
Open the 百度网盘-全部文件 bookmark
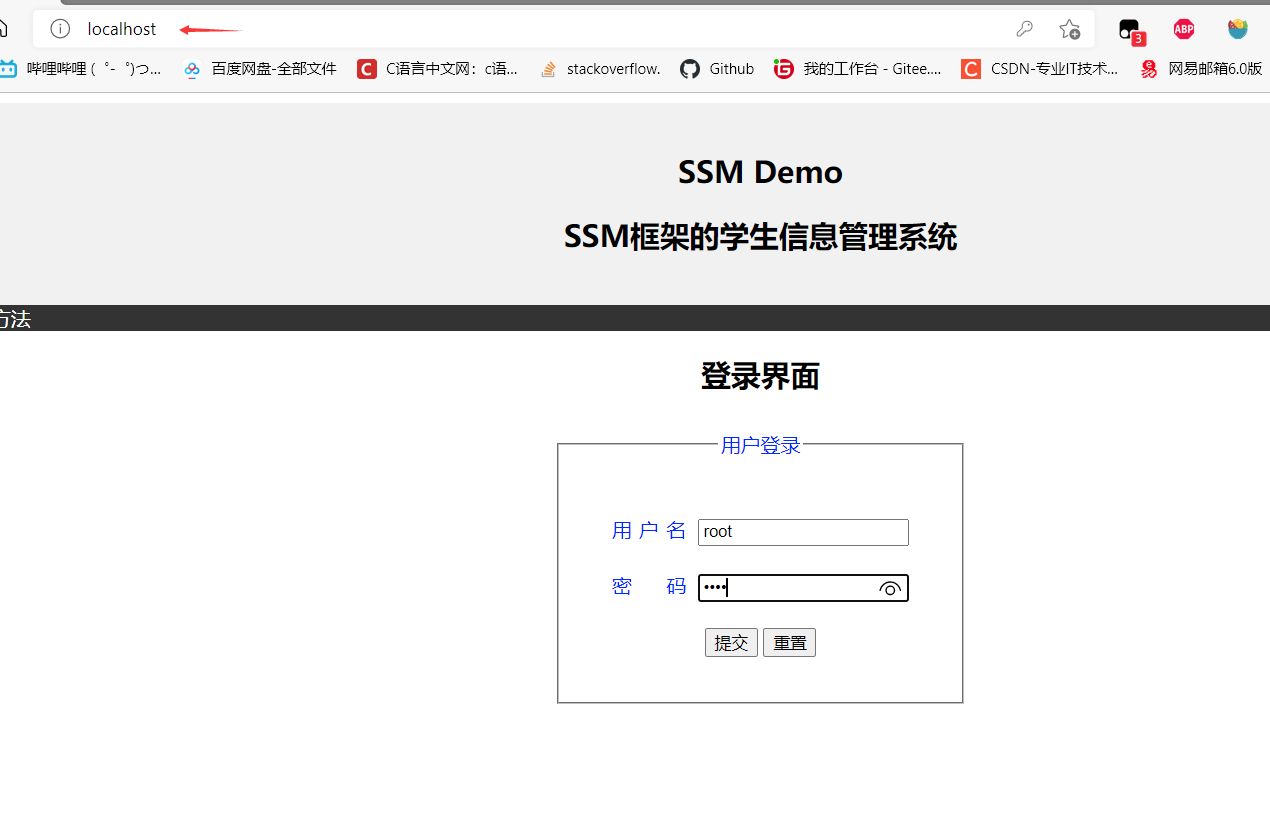pyautogui.click(x=260, y=69)
